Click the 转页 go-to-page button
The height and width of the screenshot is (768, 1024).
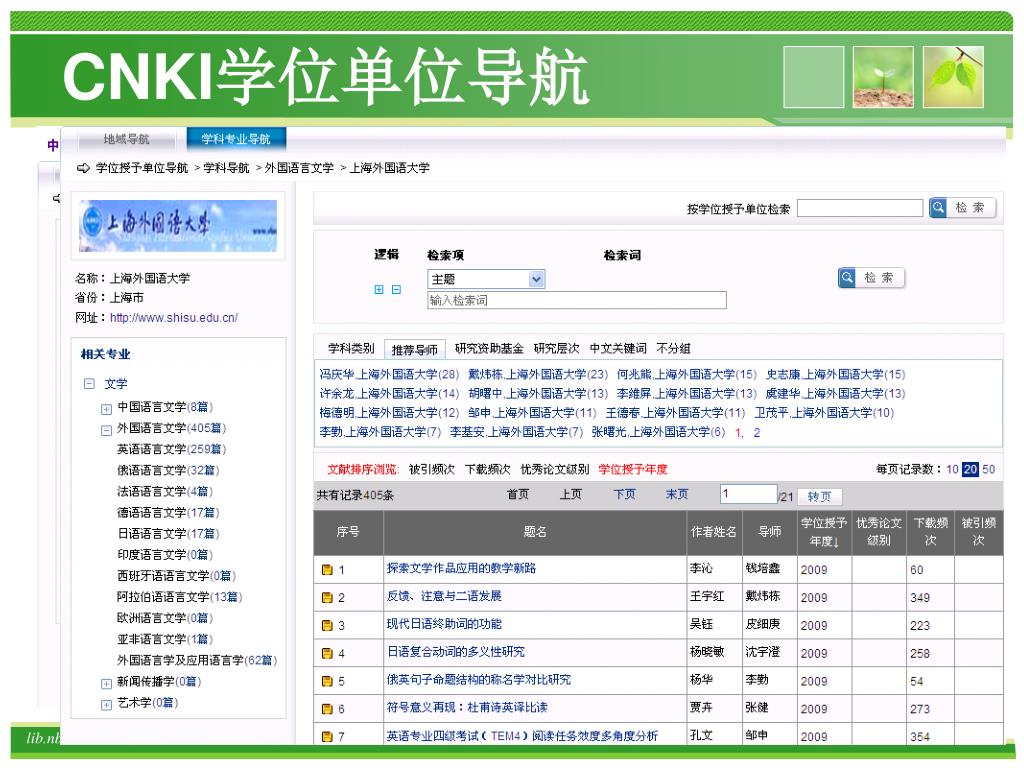pos(820,497)
